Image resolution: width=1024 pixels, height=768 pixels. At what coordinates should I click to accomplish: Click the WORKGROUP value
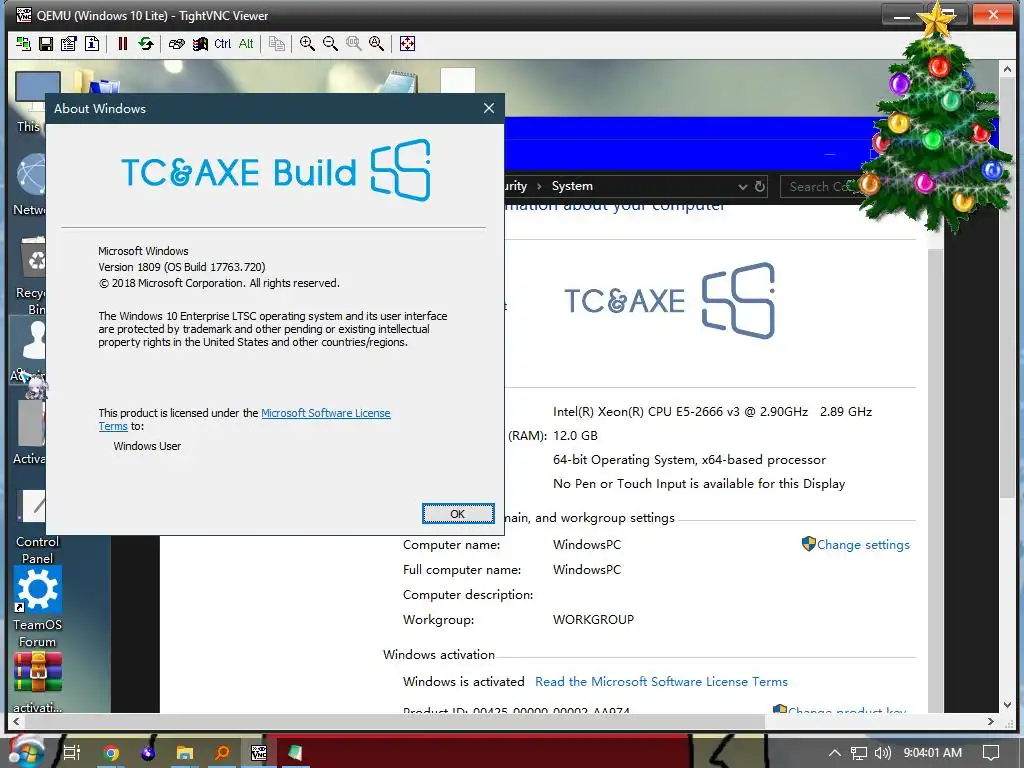(593, 620)
